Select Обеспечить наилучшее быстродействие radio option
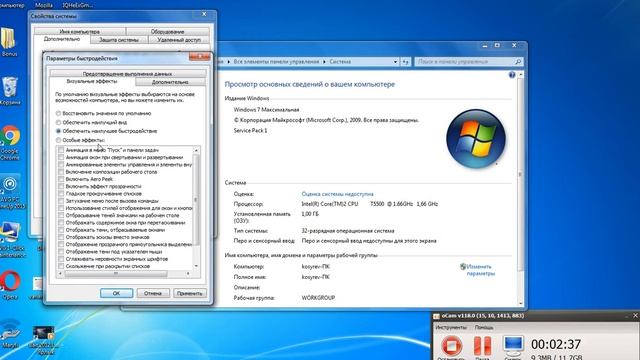 (x=58, y=131)
